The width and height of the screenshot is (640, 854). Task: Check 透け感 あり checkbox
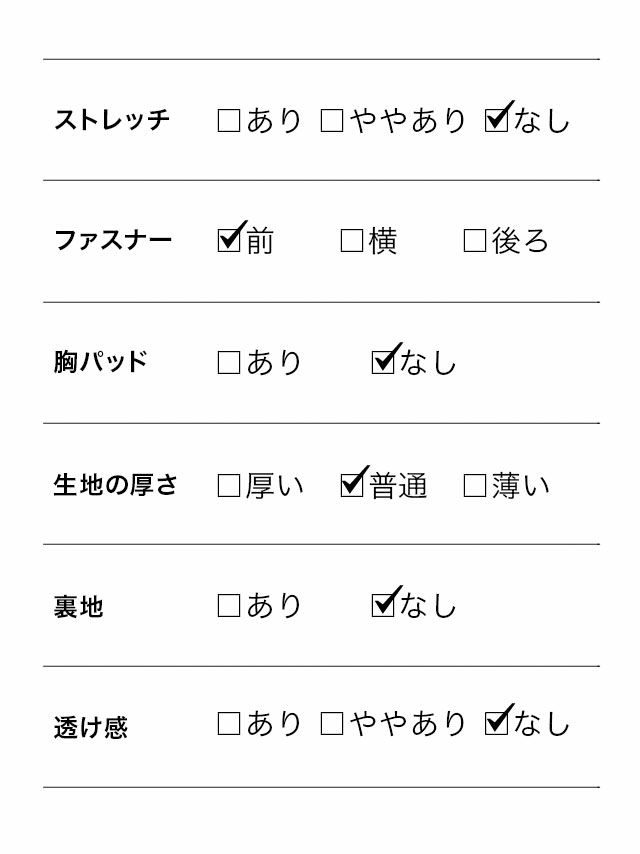click(x=229, y=724)
